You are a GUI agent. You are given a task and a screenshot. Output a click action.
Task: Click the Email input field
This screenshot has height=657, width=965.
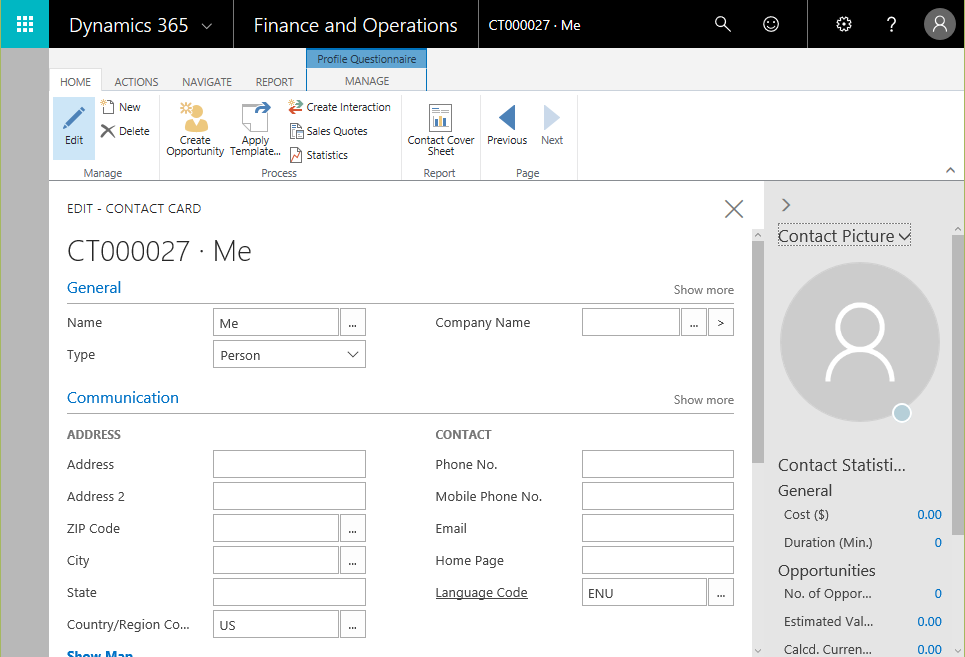[x=657, y=529]
